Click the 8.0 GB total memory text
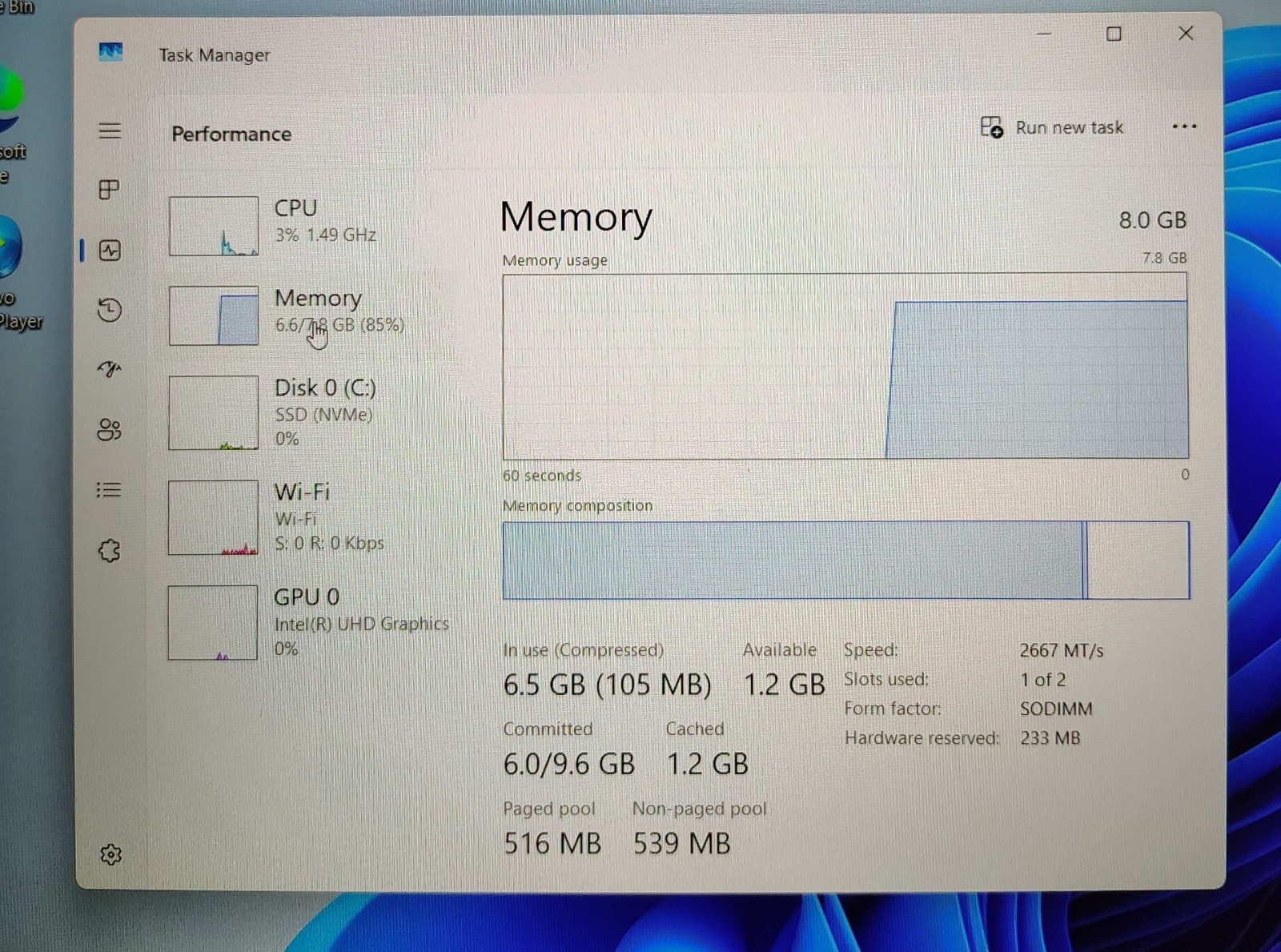The image size is (1281, 952). point(1153,220)
